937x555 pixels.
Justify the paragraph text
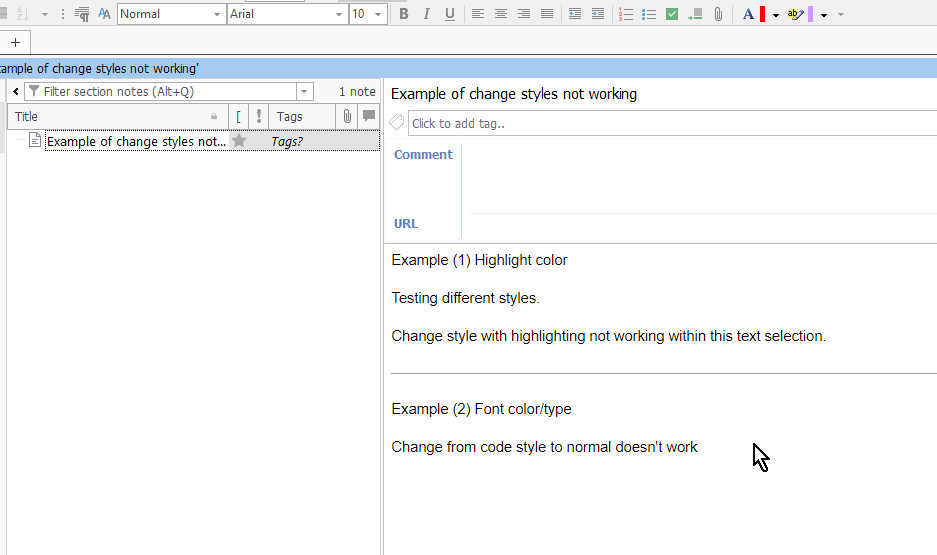click(x=547, y=14)
